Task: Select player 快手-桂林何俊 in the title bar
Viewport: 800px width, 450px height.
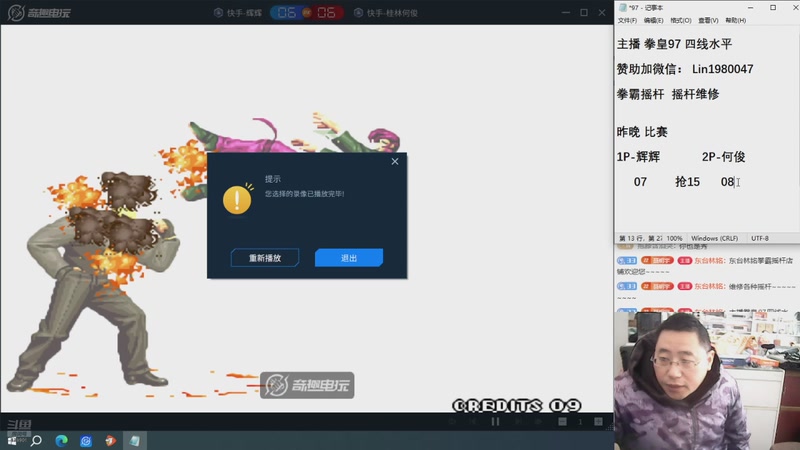Action: click(x=386, y=13)
